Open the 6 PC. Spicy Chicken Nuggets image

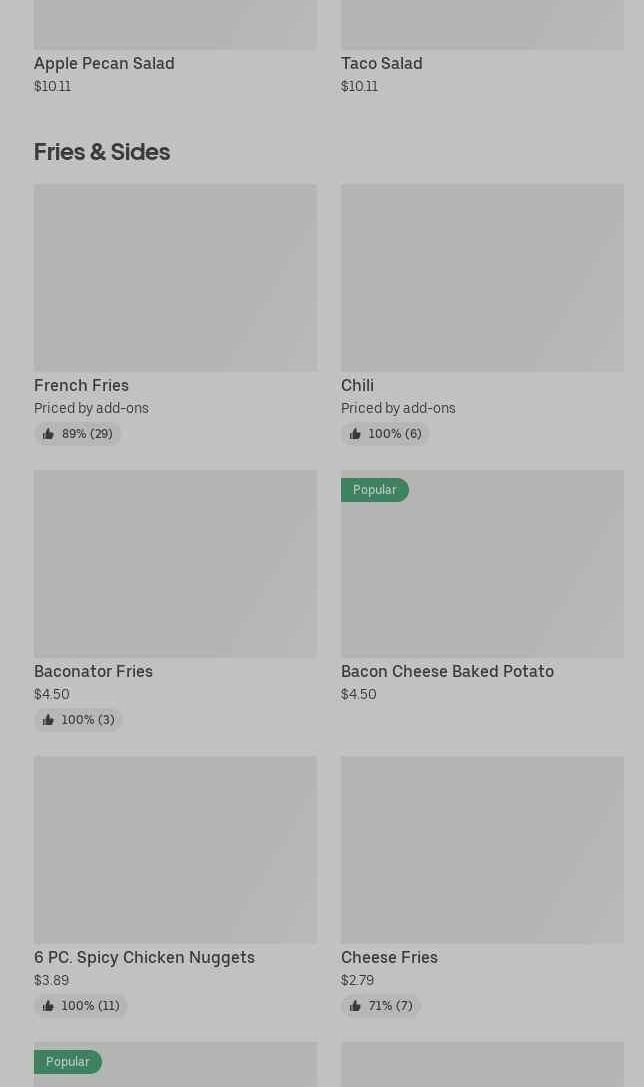coord(175,849)
